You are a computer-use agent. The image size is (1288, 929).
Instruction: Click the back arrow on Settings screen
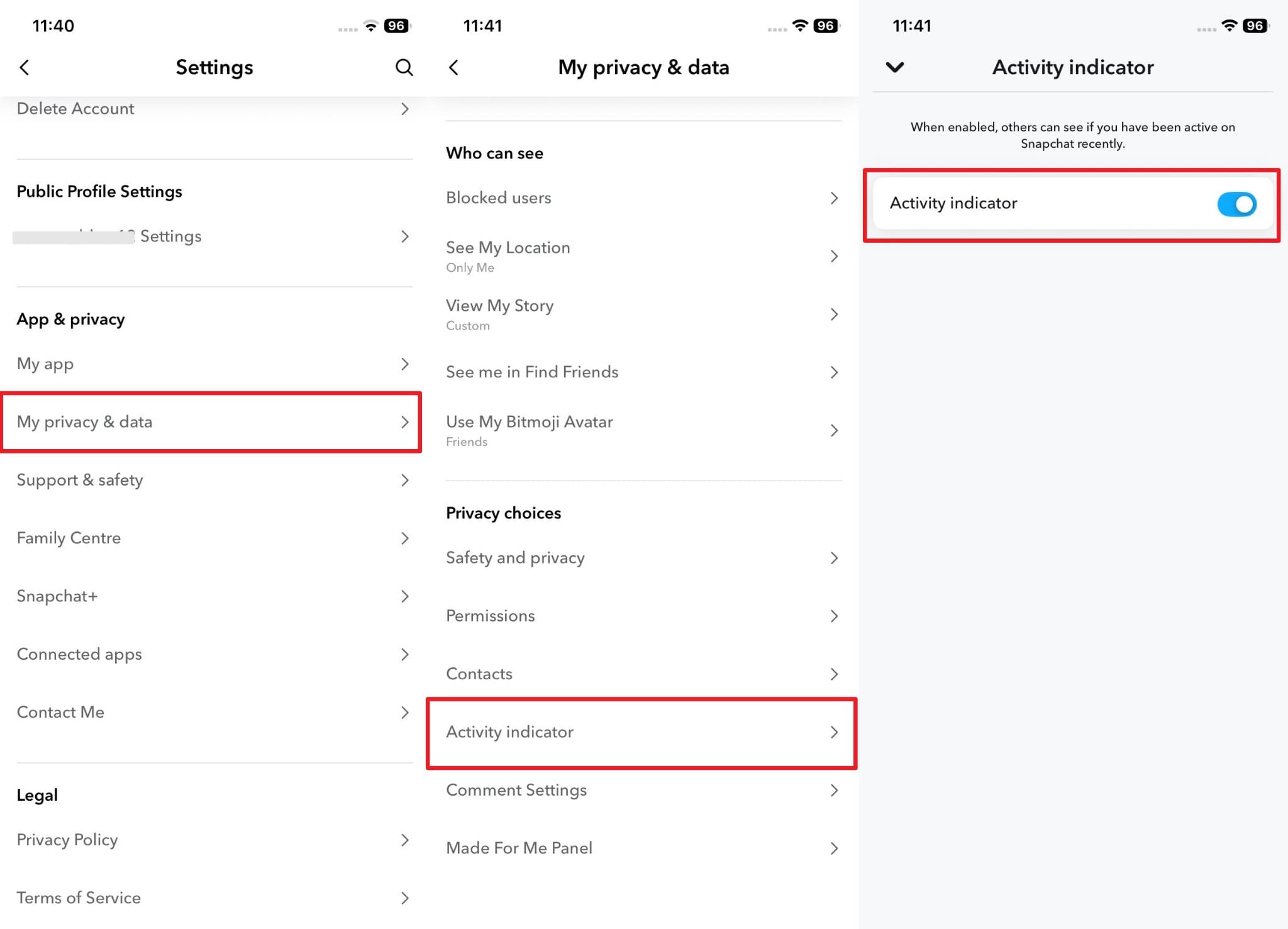[25, 67]
